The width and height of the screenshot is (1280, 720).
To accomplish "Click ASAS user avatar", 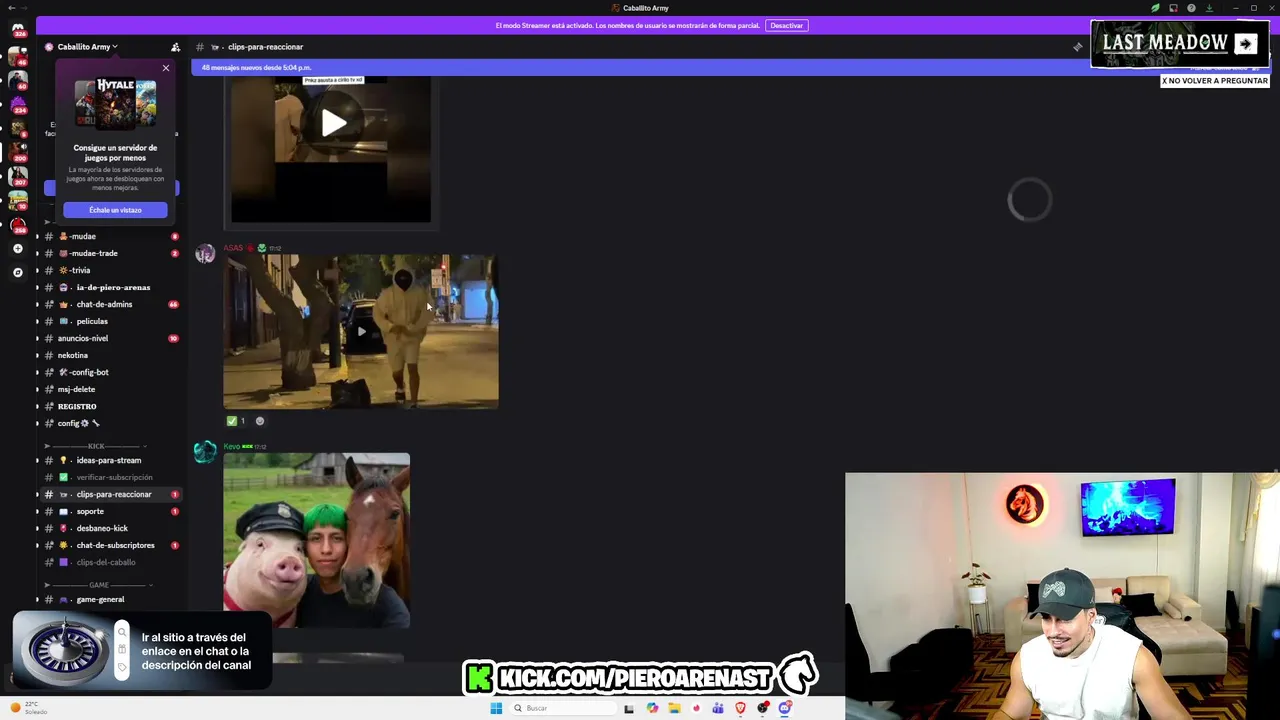I will tap(205, 253).
